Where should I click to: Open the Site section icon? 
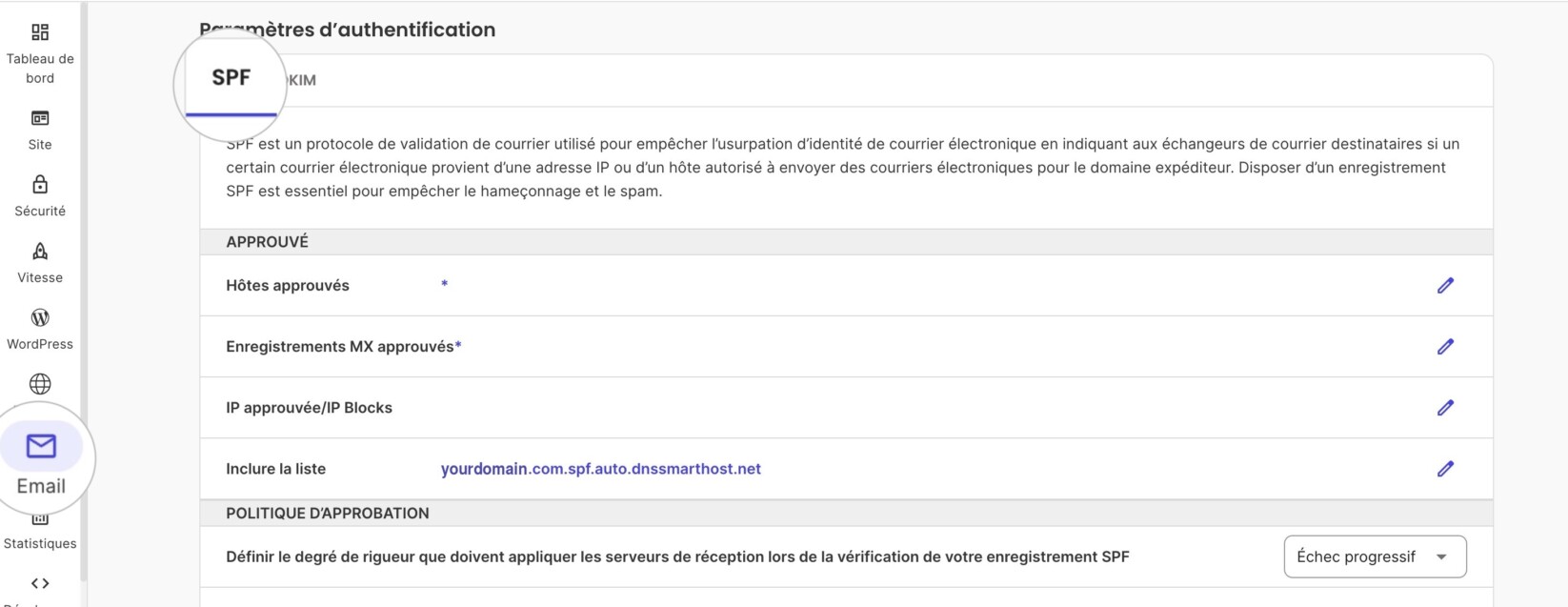click(x=40, y=118)
